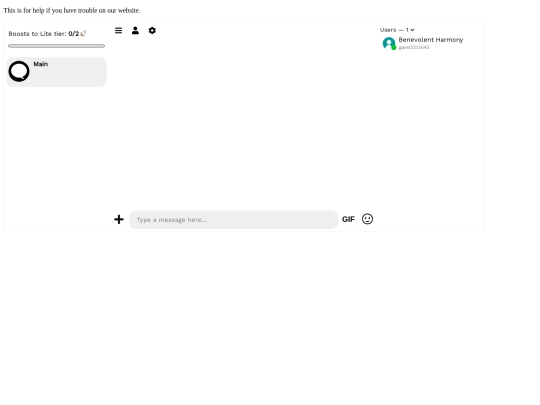Open the user profile icon
Screen dimensions: 540x405
click(x=135, y=31)
